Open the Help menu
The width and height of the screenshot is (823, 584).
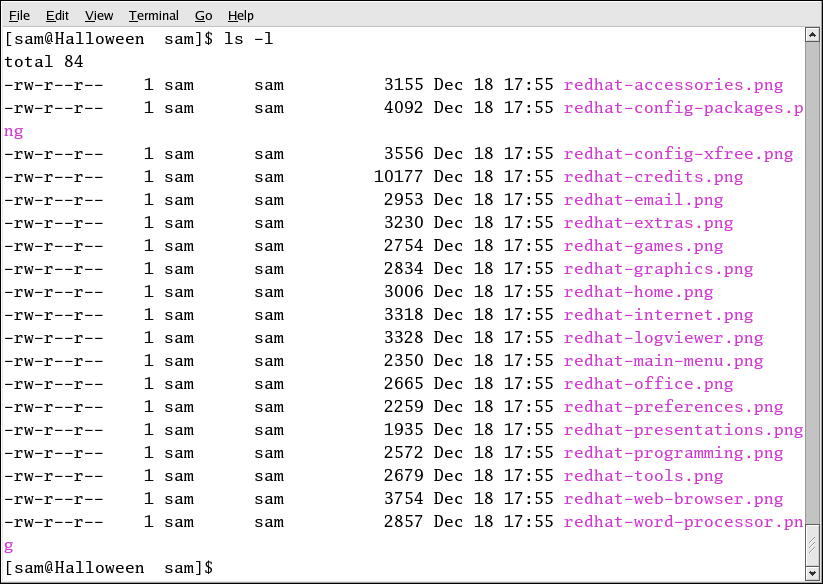241,16
